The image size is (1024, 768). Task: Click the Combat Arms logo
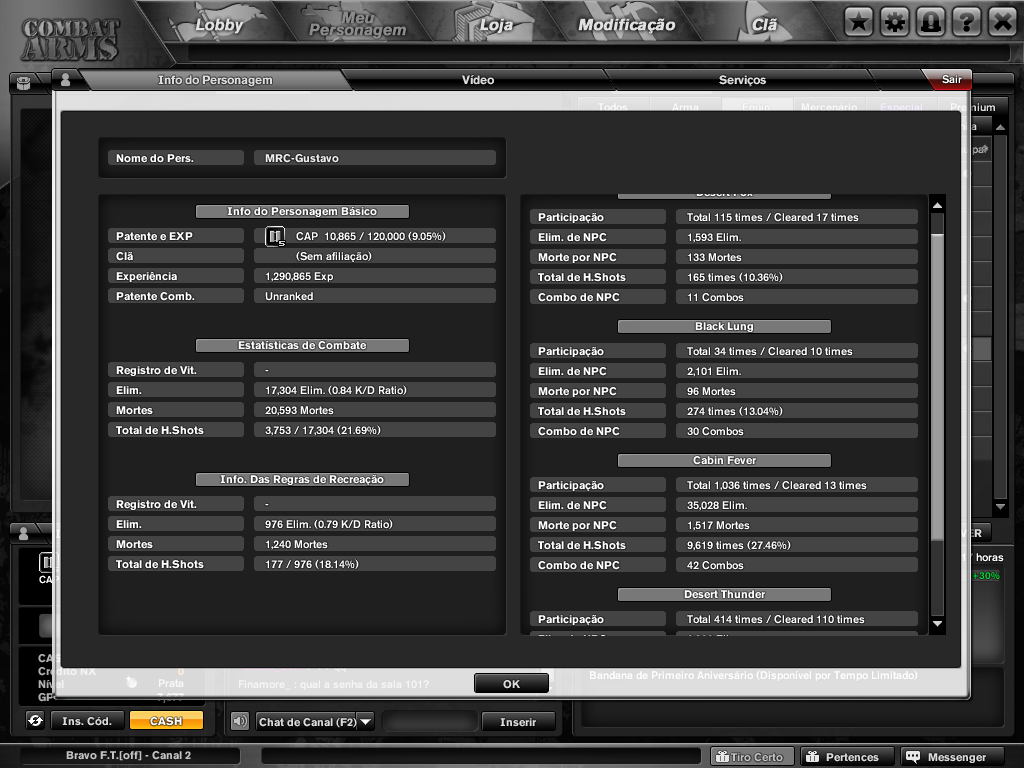(70, 38)
